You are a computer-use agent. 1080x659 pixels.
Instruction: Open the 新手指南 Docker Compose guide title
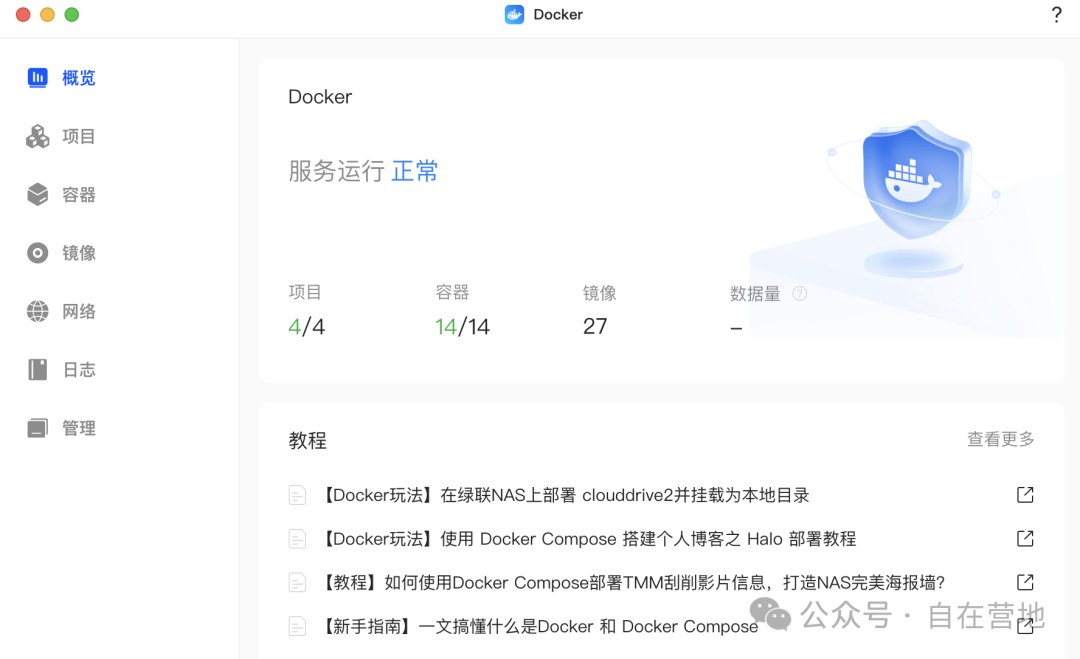(x=538, y=626)
